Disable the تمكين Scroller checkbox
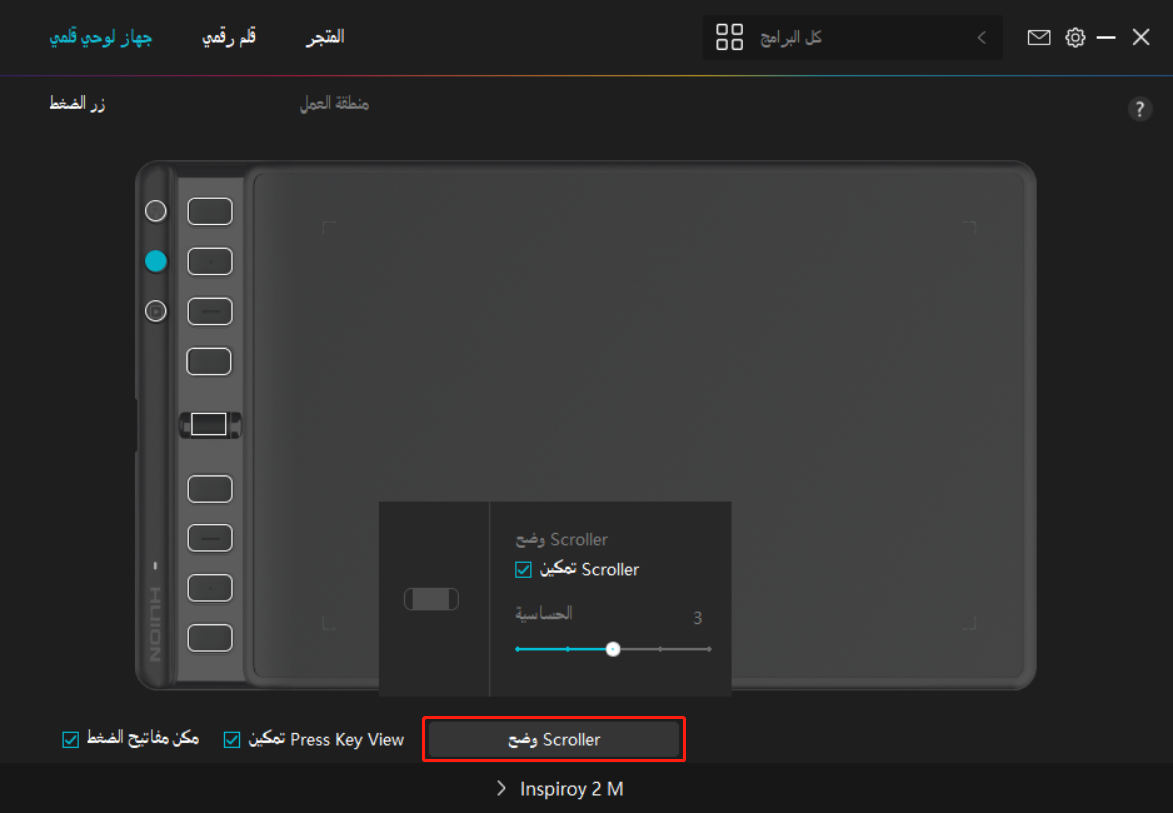Screen dimensions: 1173x813 [523, 570]
